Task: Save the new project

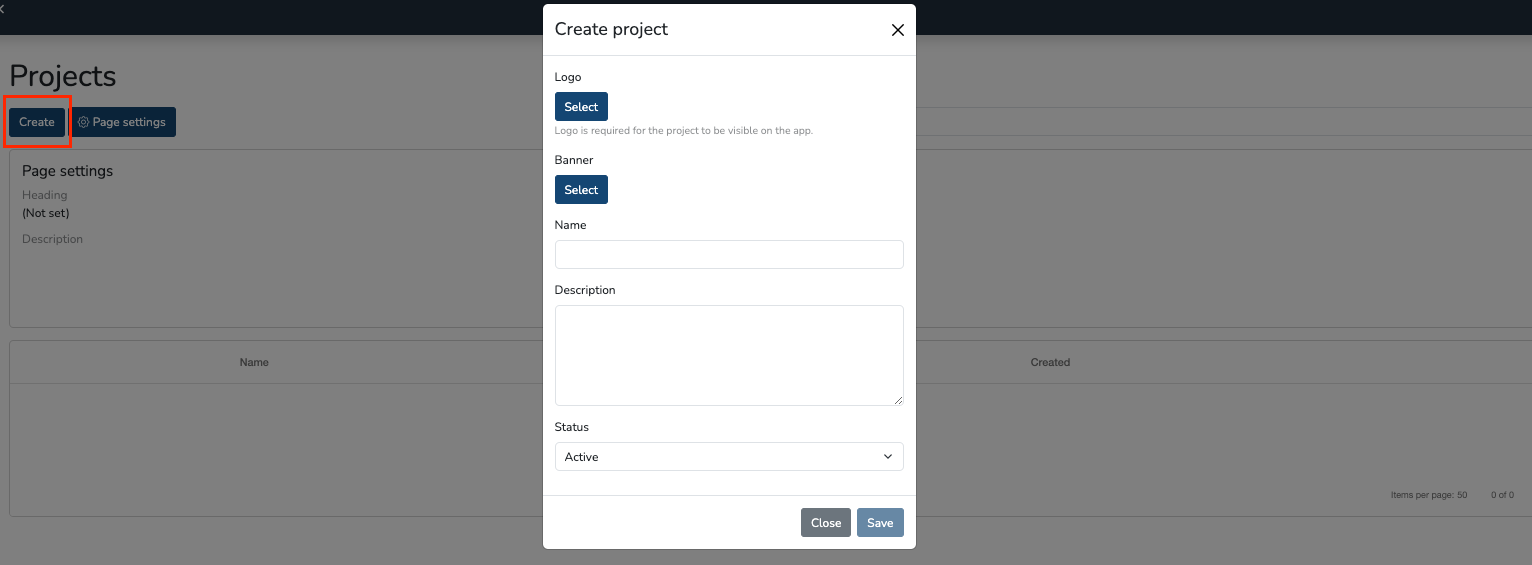Action: [x=879, y=523]
